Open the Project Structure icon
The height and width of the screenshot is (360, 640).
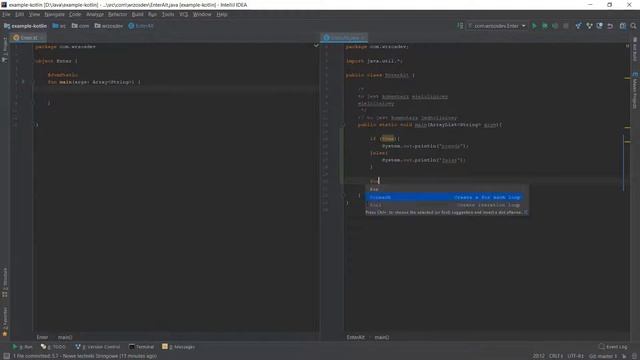[x=623, y=26]
